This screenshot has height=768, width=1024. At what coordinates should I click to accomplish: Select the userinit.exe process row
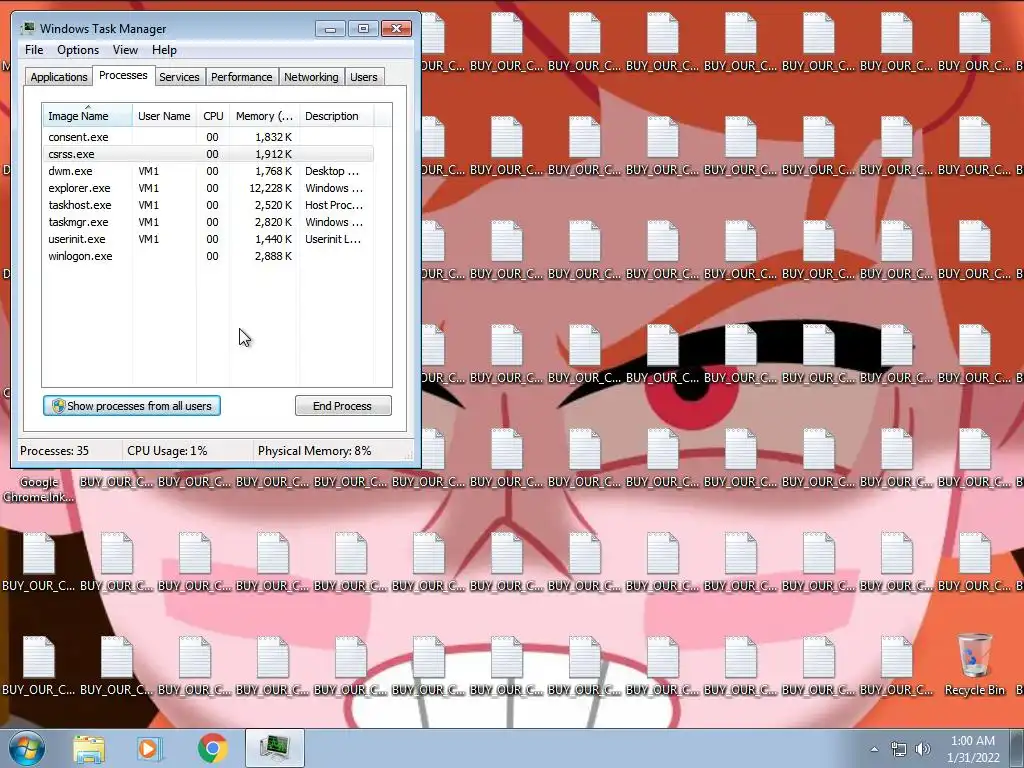208,239
